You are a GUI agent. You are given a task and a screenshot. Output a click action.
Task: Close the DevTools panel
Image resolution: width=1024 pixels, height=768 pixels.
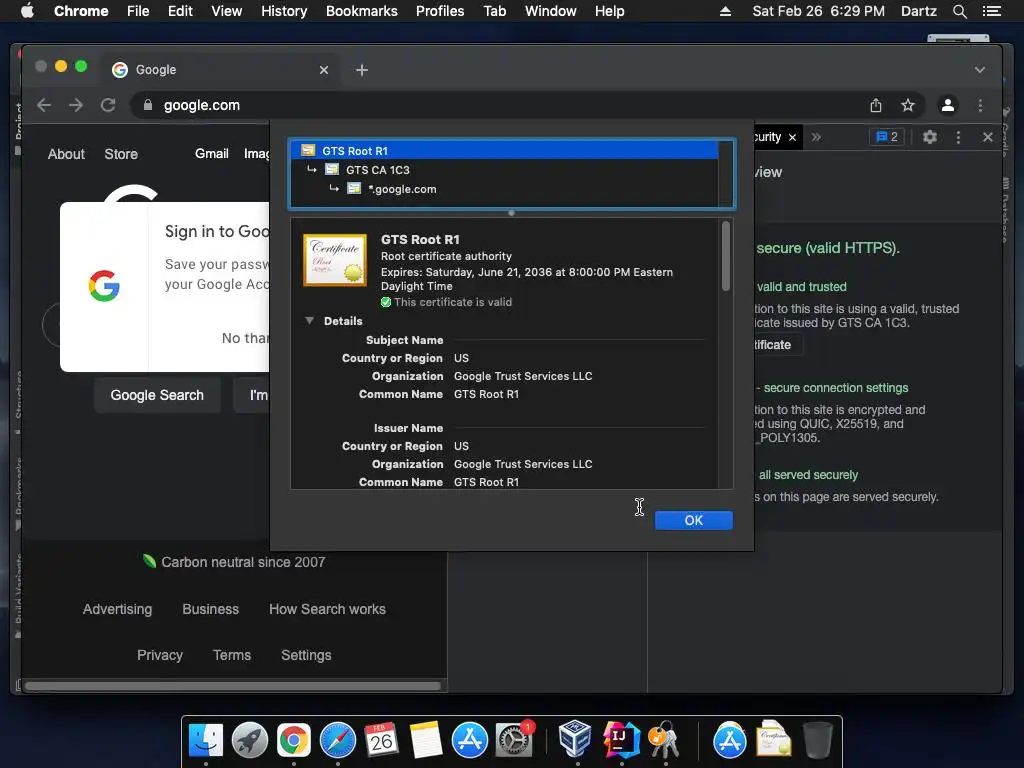(x=987, y=136)
